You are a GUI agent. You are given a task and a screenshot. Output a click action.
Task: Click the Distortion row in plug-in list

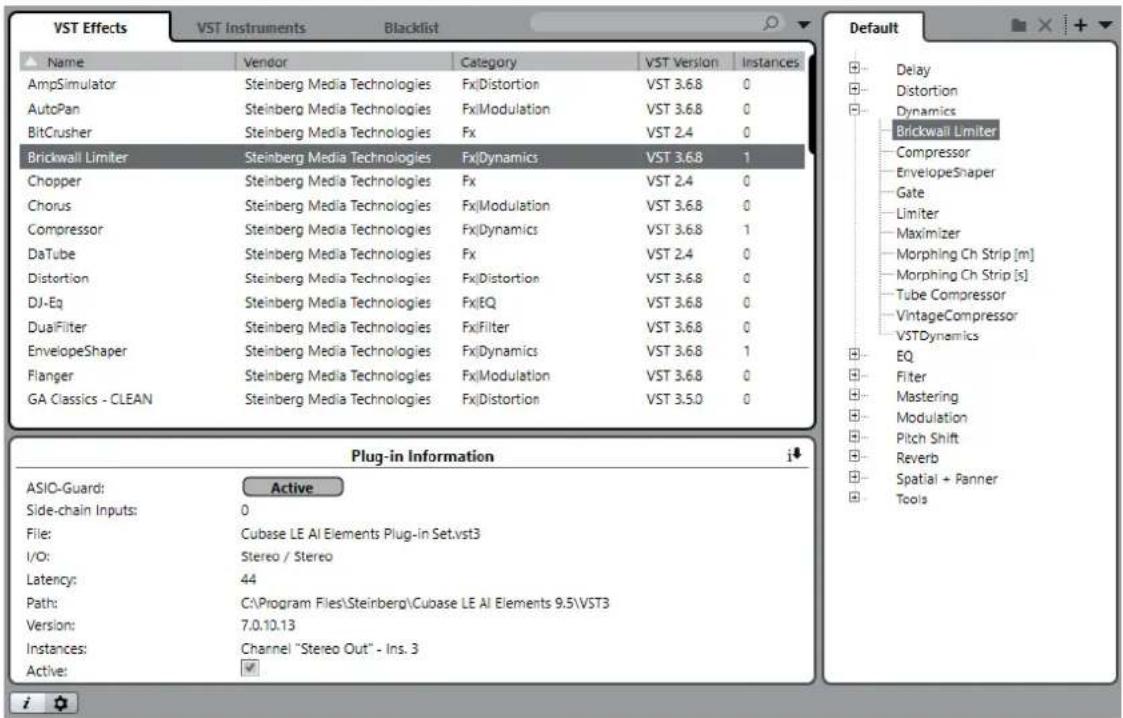coord(412,278)
